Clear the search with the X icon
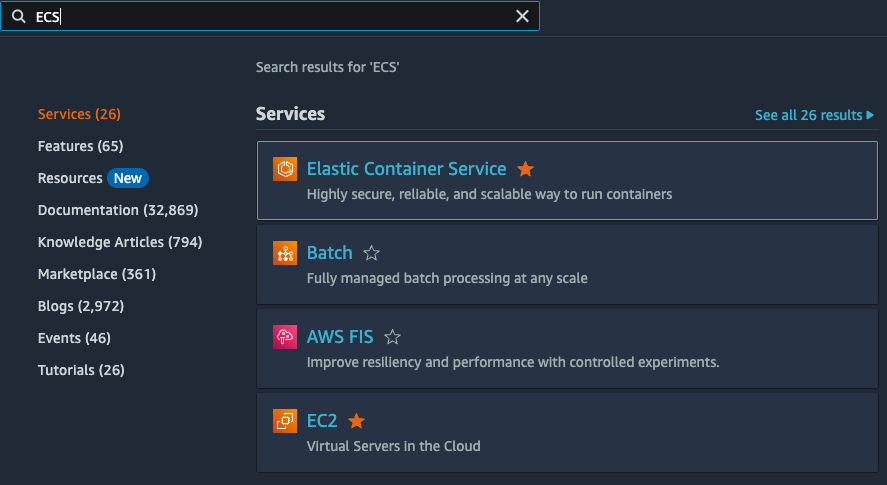 pos(522,16)
